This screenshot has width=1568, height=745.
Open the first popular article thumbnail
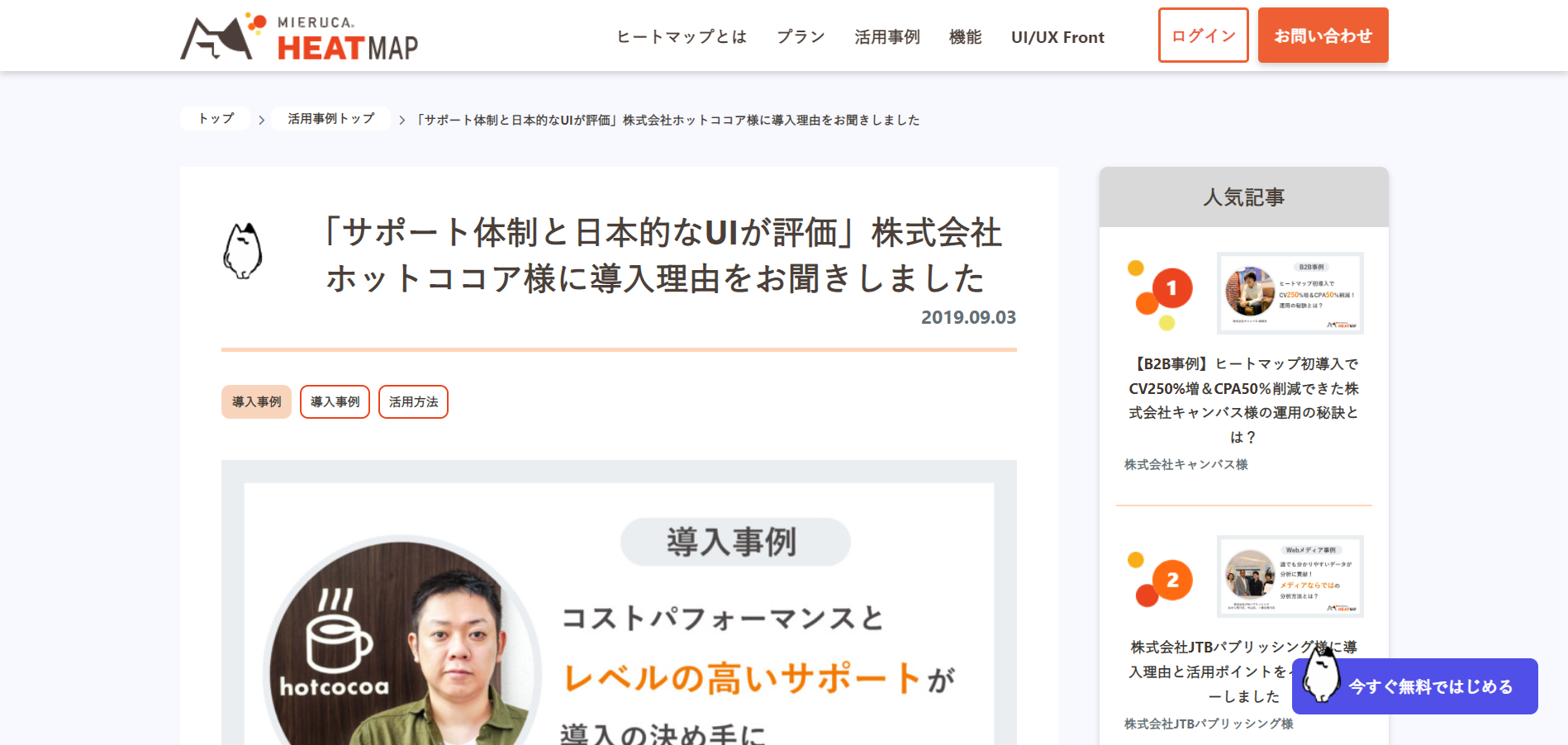tap(1290, 293)
